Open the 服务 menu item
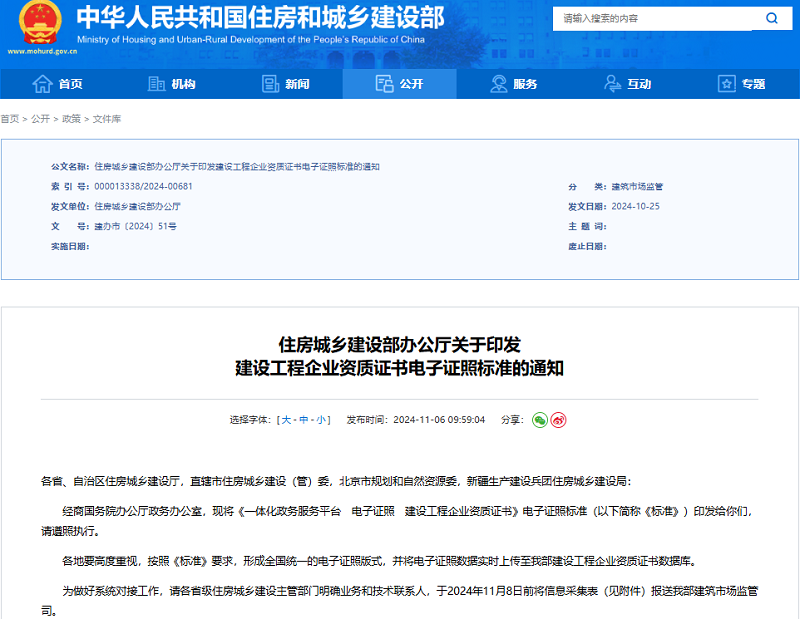Screen dimensions: 800x619 click(516, 84)
